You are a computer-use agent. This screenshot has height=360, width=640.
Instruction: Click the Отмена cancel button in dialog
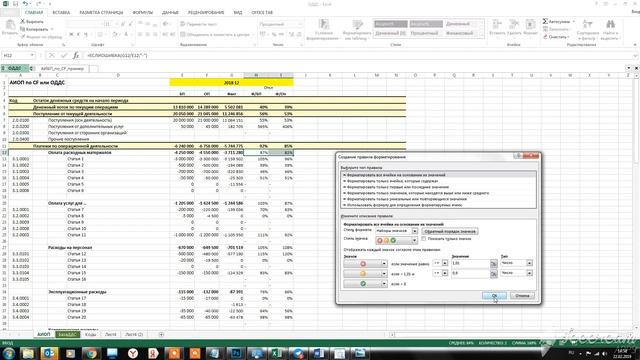[x=522, y=296]
